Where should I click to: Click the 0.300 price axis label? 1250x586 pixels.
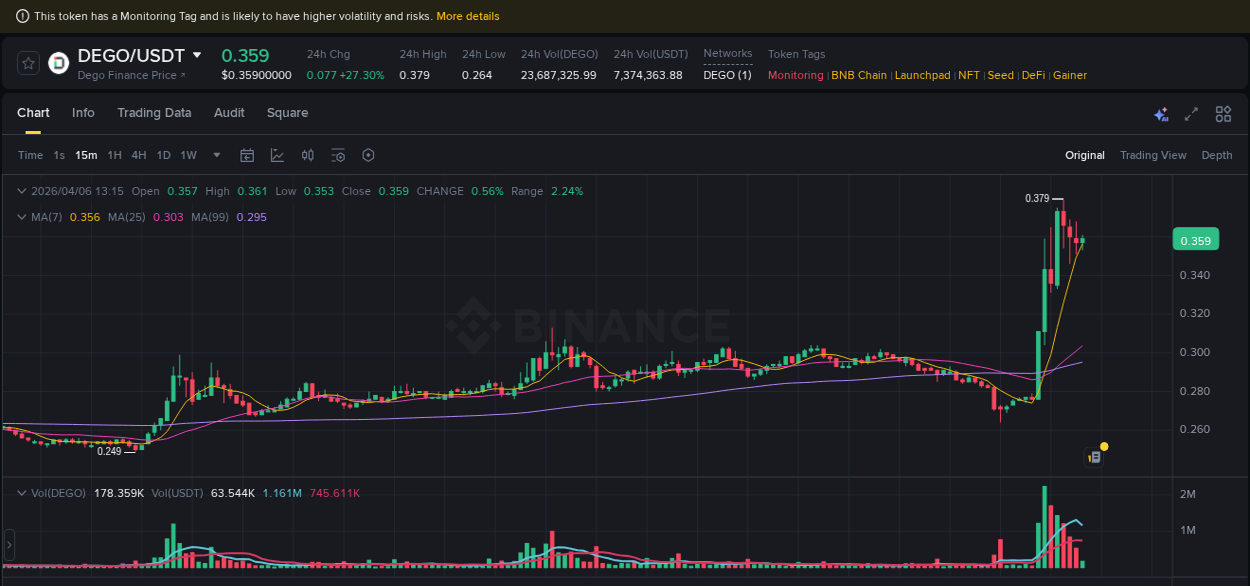coord(1195,352)
